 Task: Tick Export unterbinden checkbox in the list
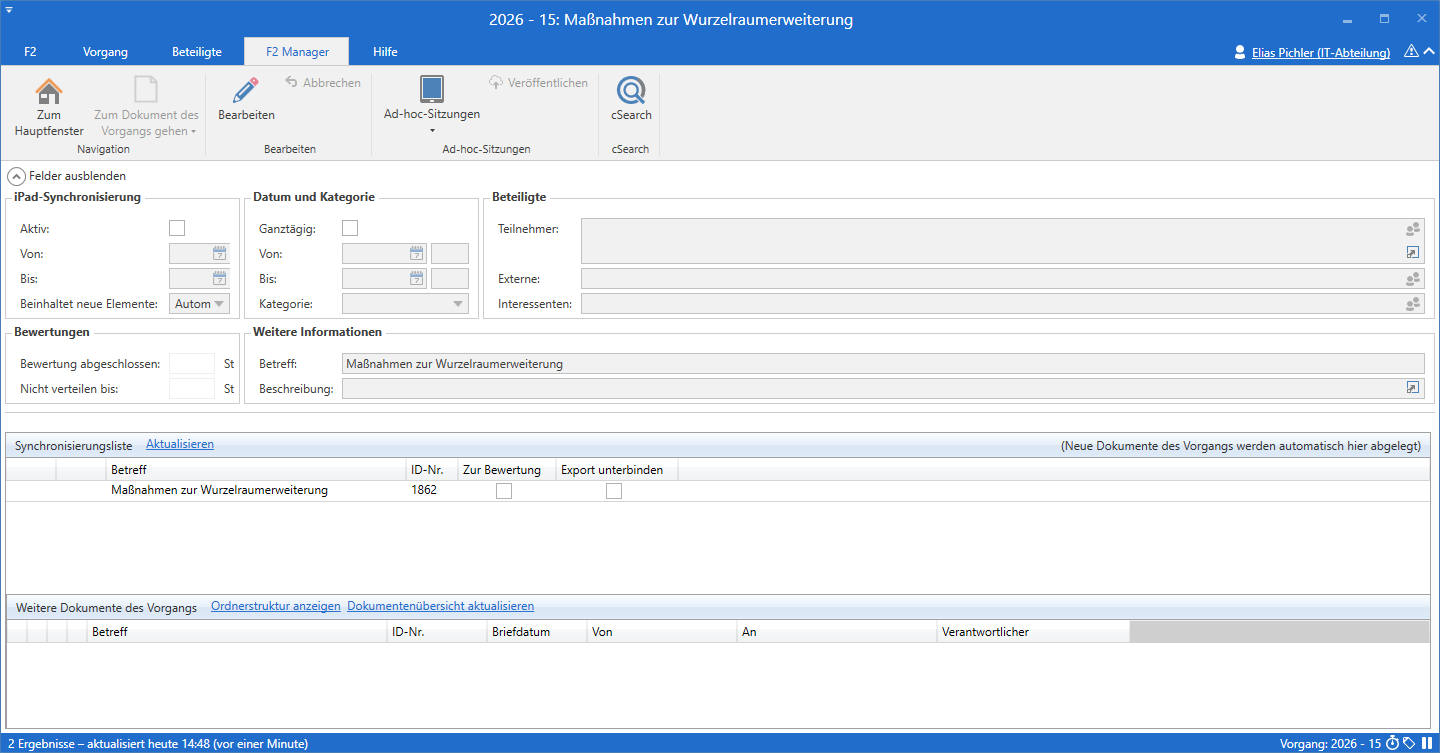click(614, 491)
